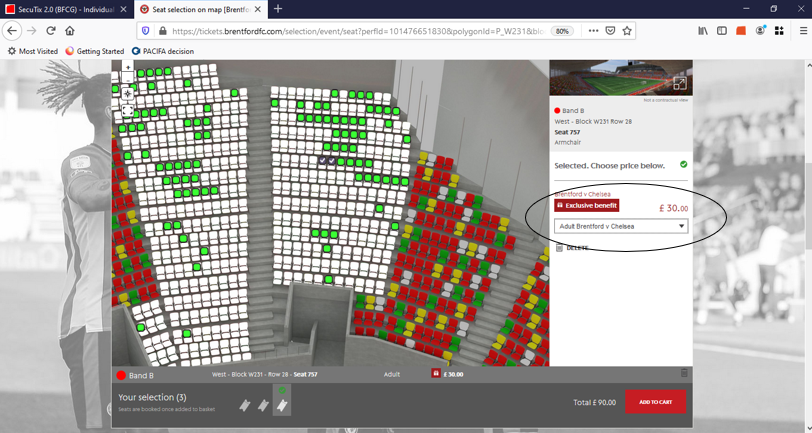Open the Getting Started bookmark

tap(95, 51)
